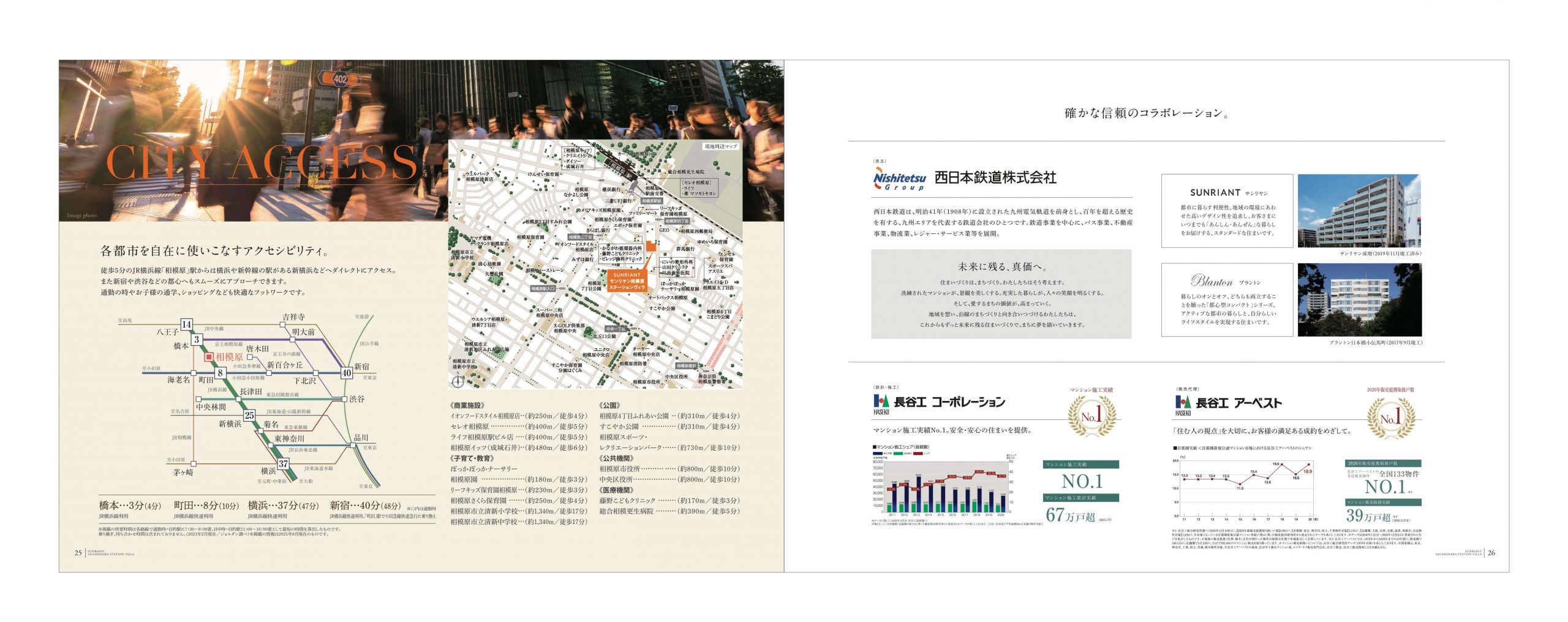Click the Haseko logo beside 長谷工 コーポレーション
This screenshot has height=622, width=1568.
coord(880,404)
